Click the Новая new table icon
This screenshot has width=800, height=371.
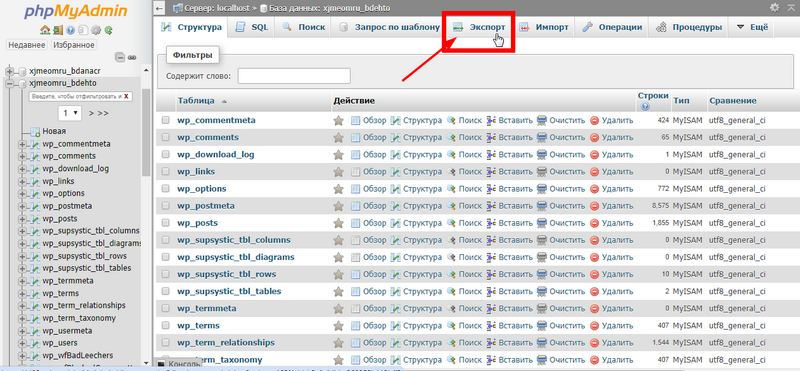click(x=35, y=131)
